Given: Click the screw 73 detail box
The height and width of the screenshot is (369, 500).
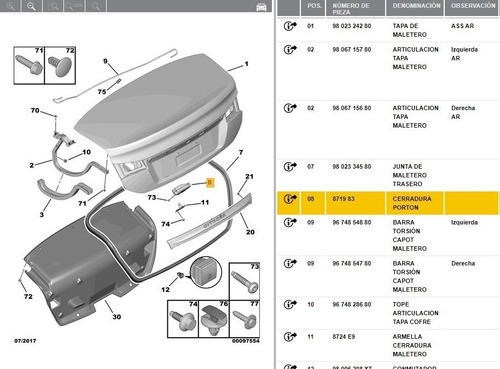Looking at the screenshot, I should tap(244, 281).
